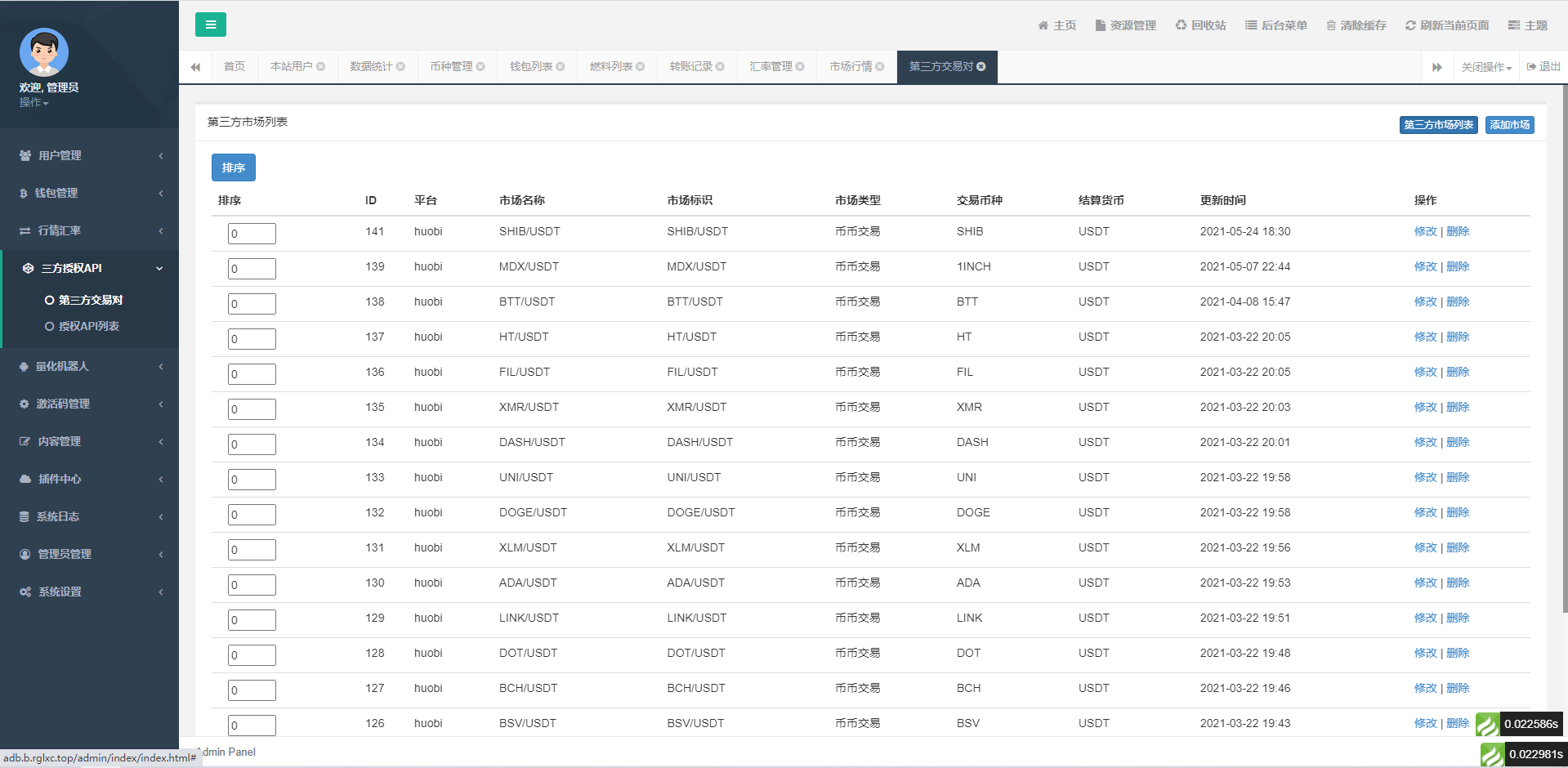Close the 本站用户 tab using its x icon
This screenshot has width=1568, height=768.
tap(321, 67)
